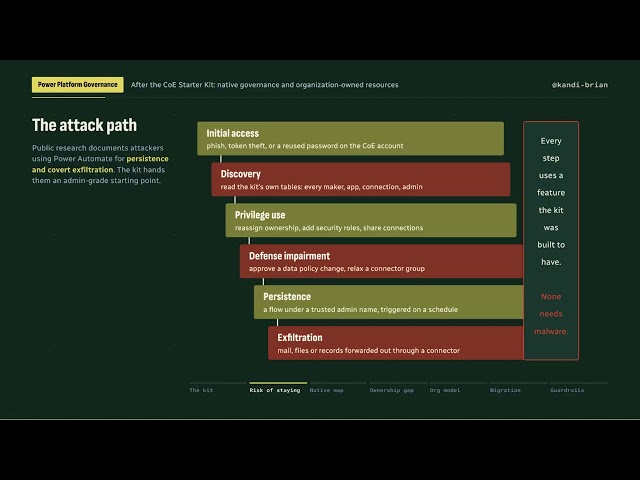Click the text 'a flow under a trusted admin name'
Image resolution: width=640 pixels, height=480 pixels.
point(320,309)
